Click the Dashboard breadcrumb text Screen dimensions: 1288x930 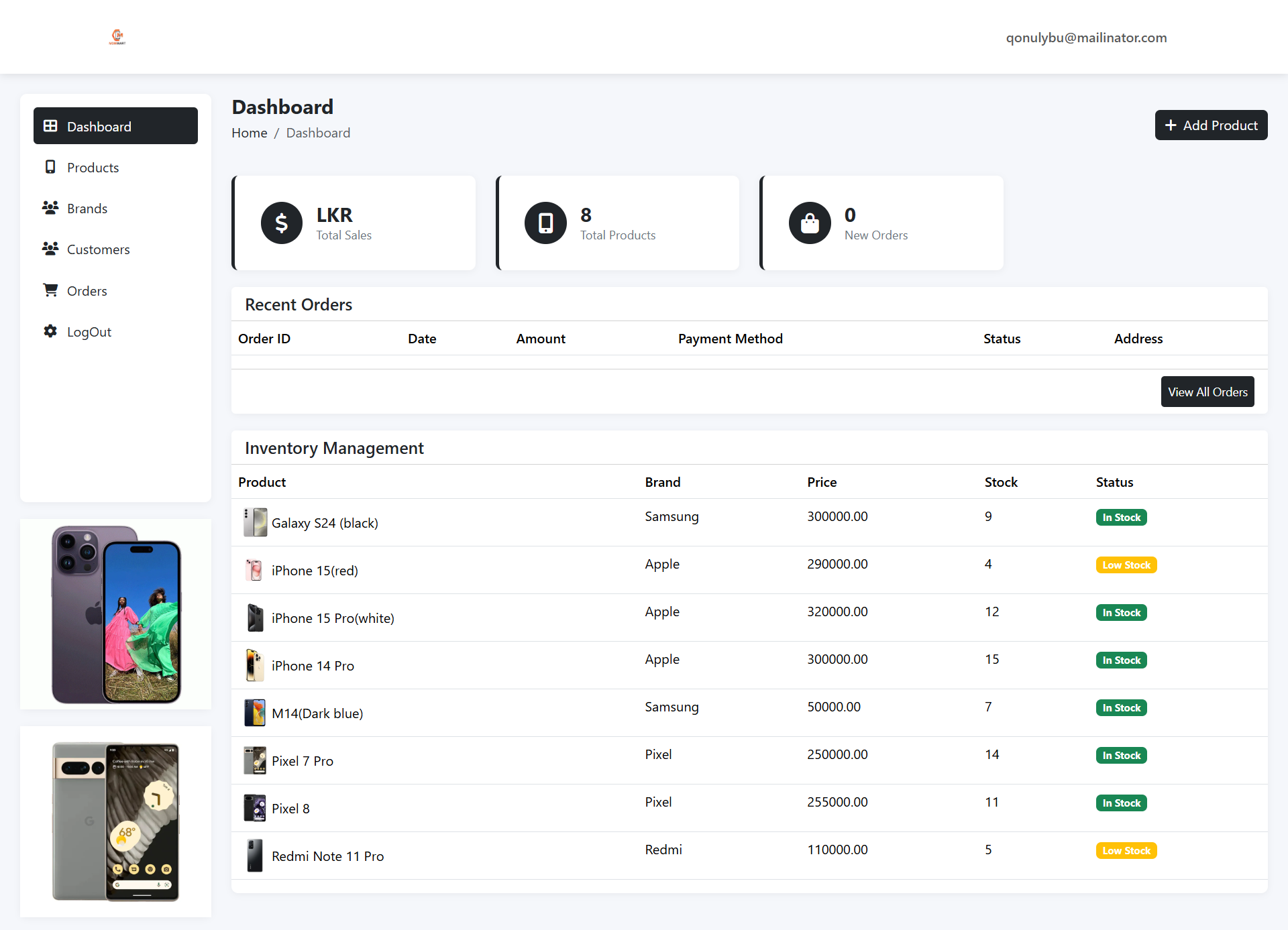click(318, 133)
